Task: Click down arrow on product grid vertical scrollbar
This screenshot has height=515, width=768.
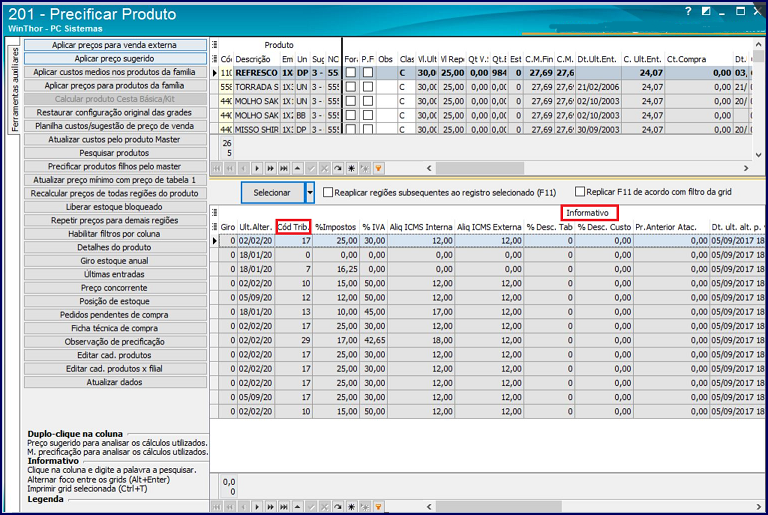Action: click(759, 155)
